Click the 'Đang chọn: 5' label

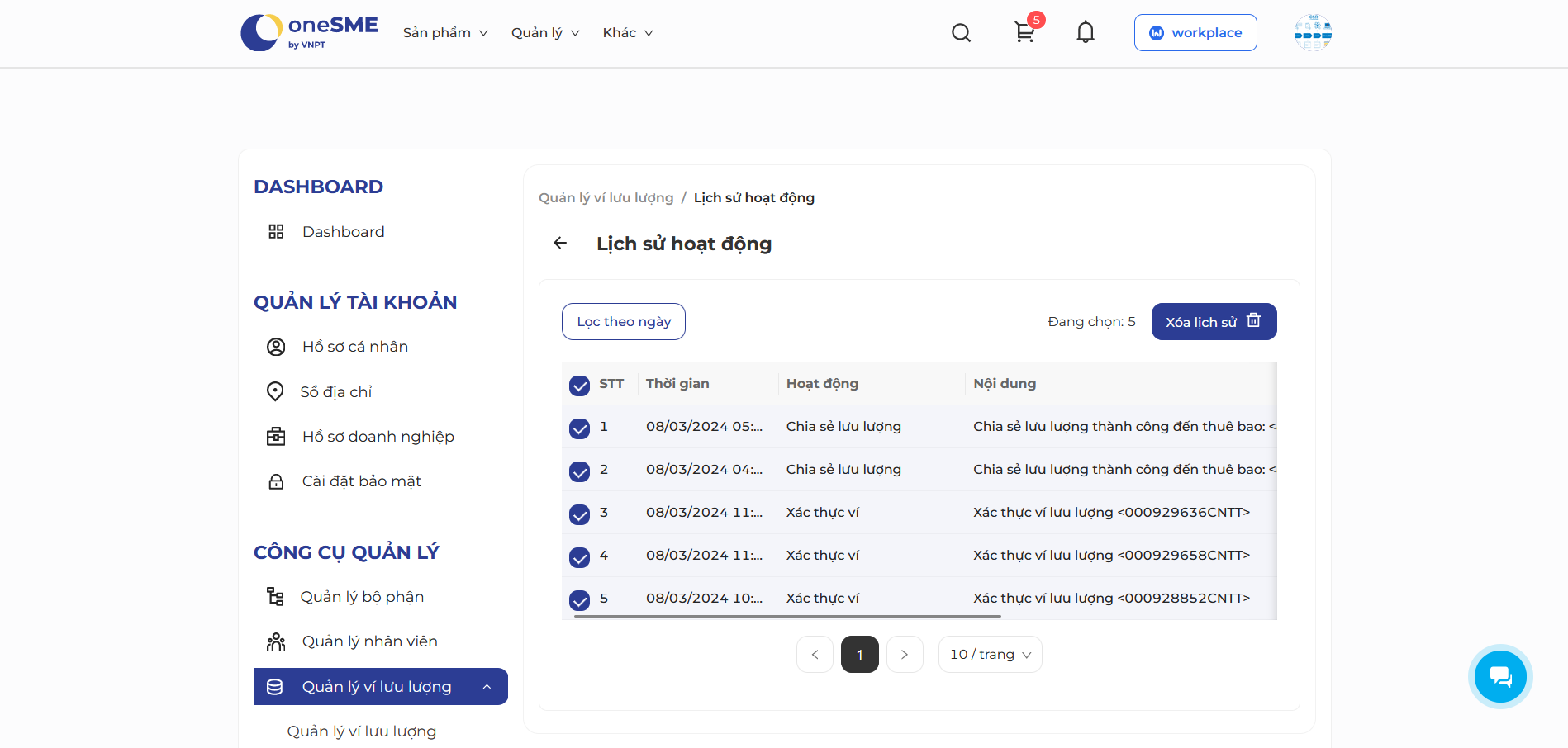[1091, 321]
